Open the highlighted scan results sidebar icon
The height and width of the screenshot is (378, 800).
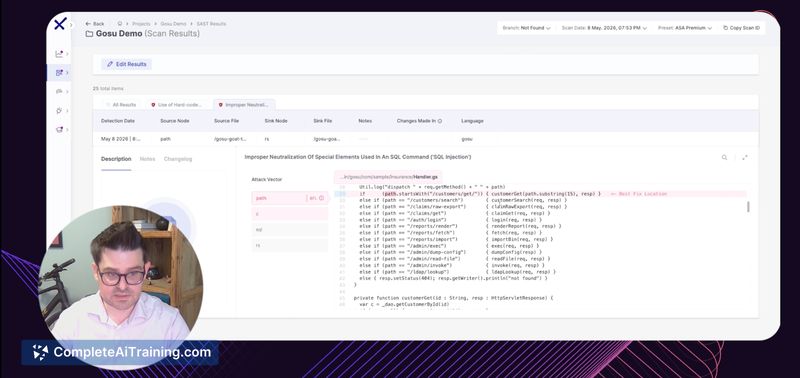[x=59, y=72]
